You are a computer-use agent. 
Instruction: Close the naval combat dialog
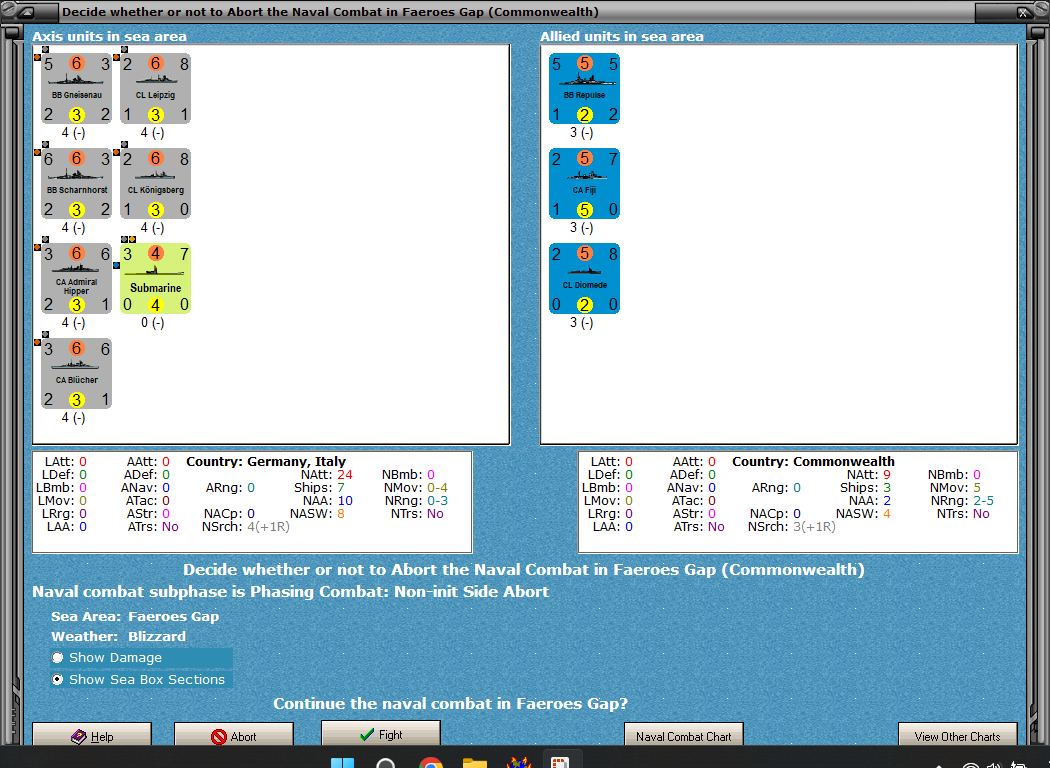click(1024, 11)
